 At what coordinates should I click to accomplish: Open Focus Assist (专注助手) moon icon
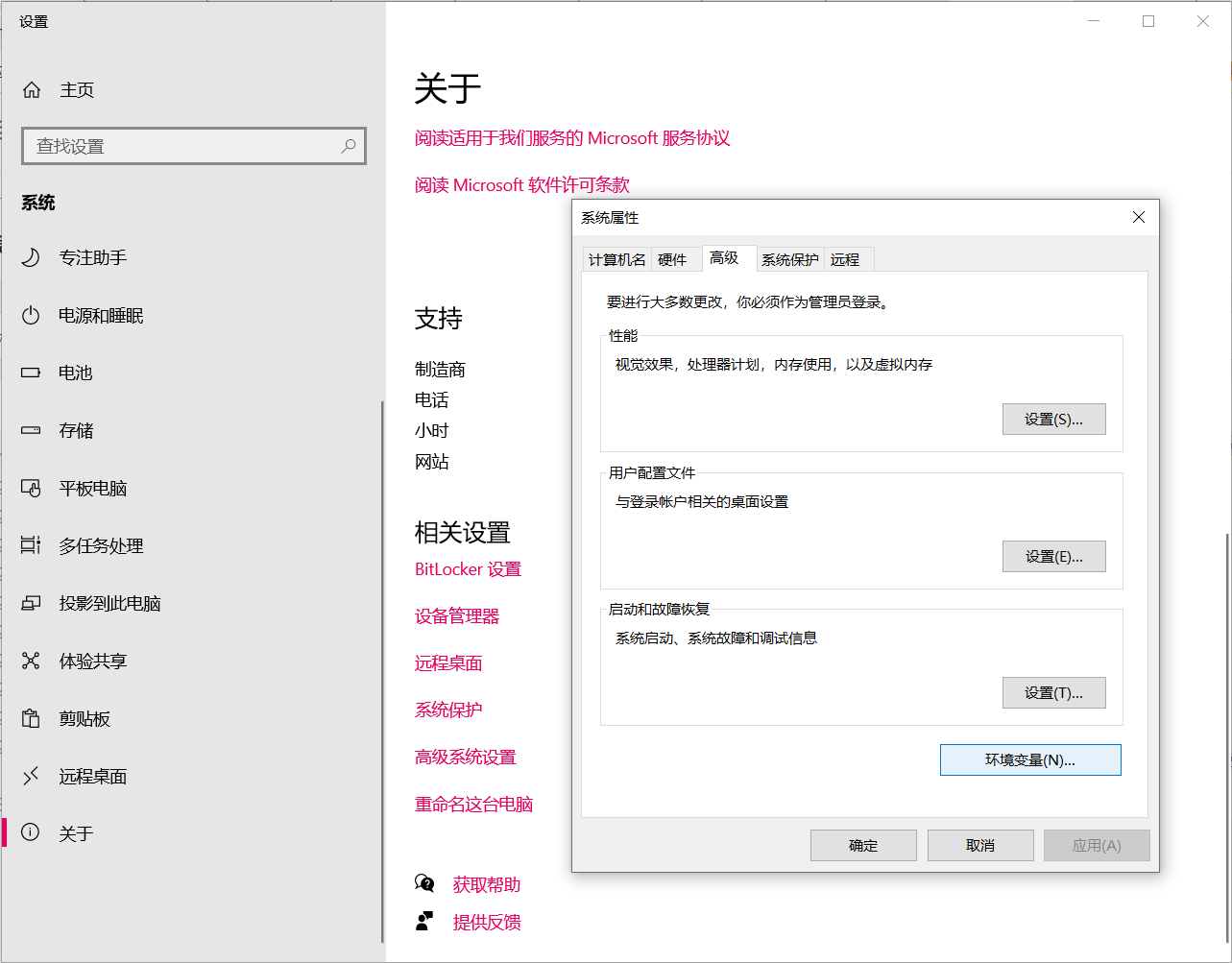(x=31, y=257)
